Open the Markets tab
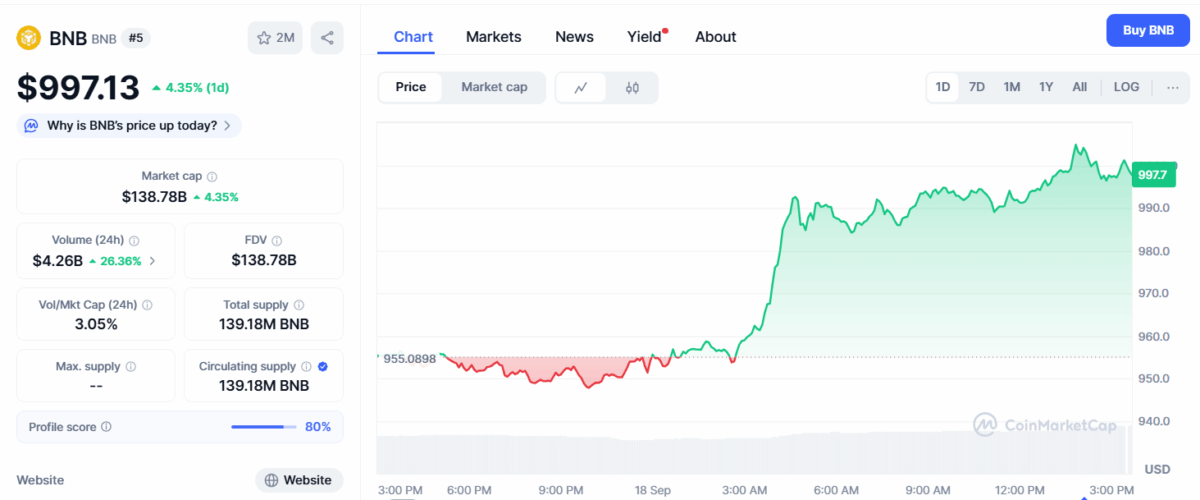The width and height of the screenshot is (1200, 500). (493, 37)
